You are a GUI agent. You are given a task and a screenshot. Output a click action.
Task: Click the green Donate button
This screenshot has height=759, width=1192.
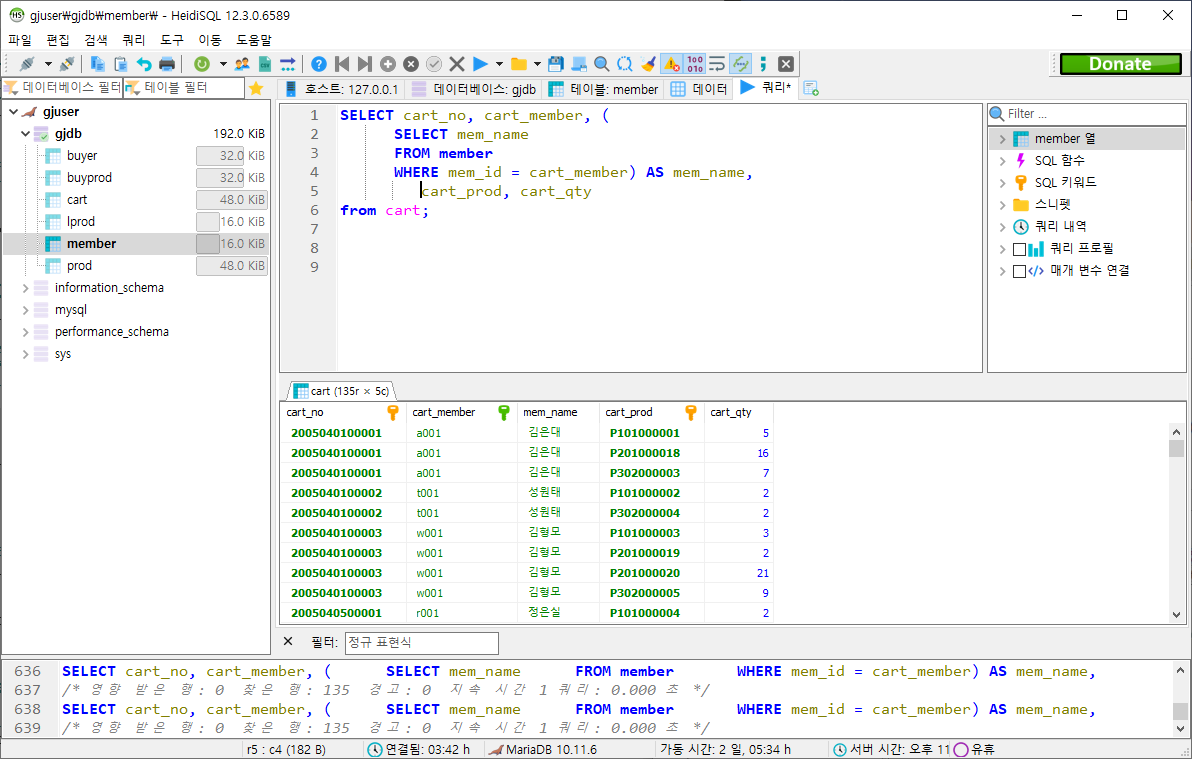tap(1121, 64)
